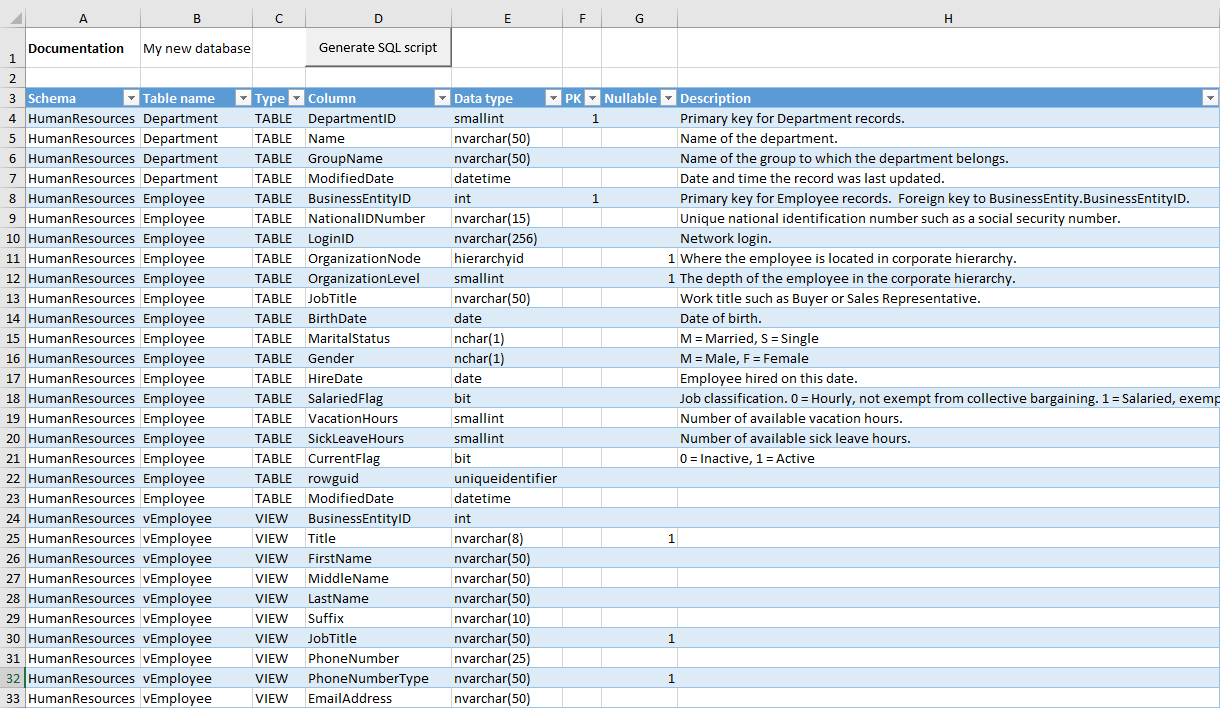The image size is (1220, 708).
Task: Open the Schema column filter dropdown
Action: [x=131, y=98]
